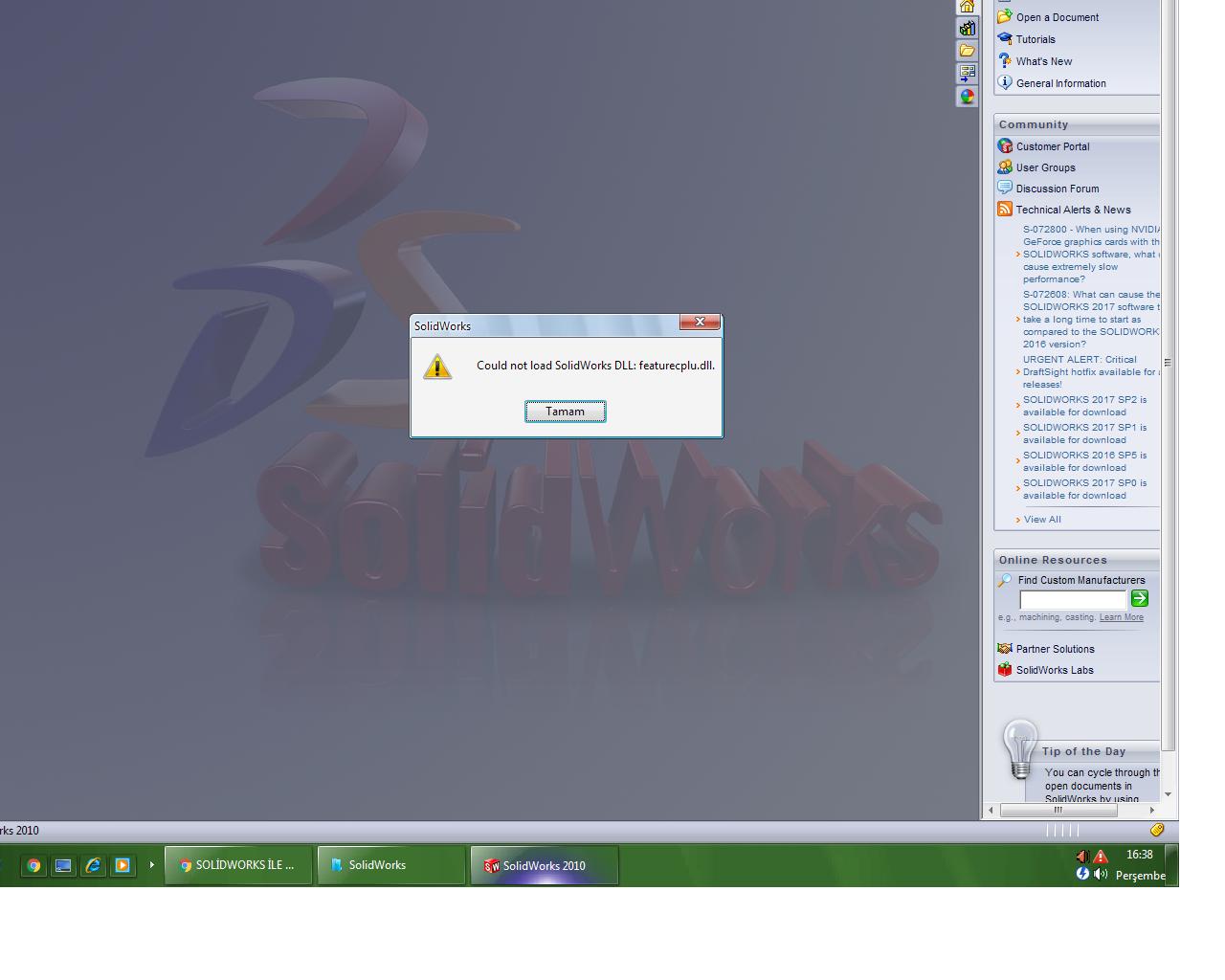Viewport: 1225px width, 980px height.
Task: Switch to the Chrome SOLİDWORKS İLE taskbar window
Action: pos(238,865)
